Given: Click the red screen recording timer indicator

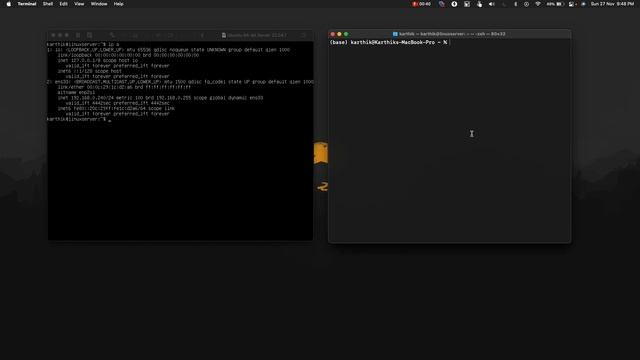Looking at the screenshot, I should pos(422,4).
